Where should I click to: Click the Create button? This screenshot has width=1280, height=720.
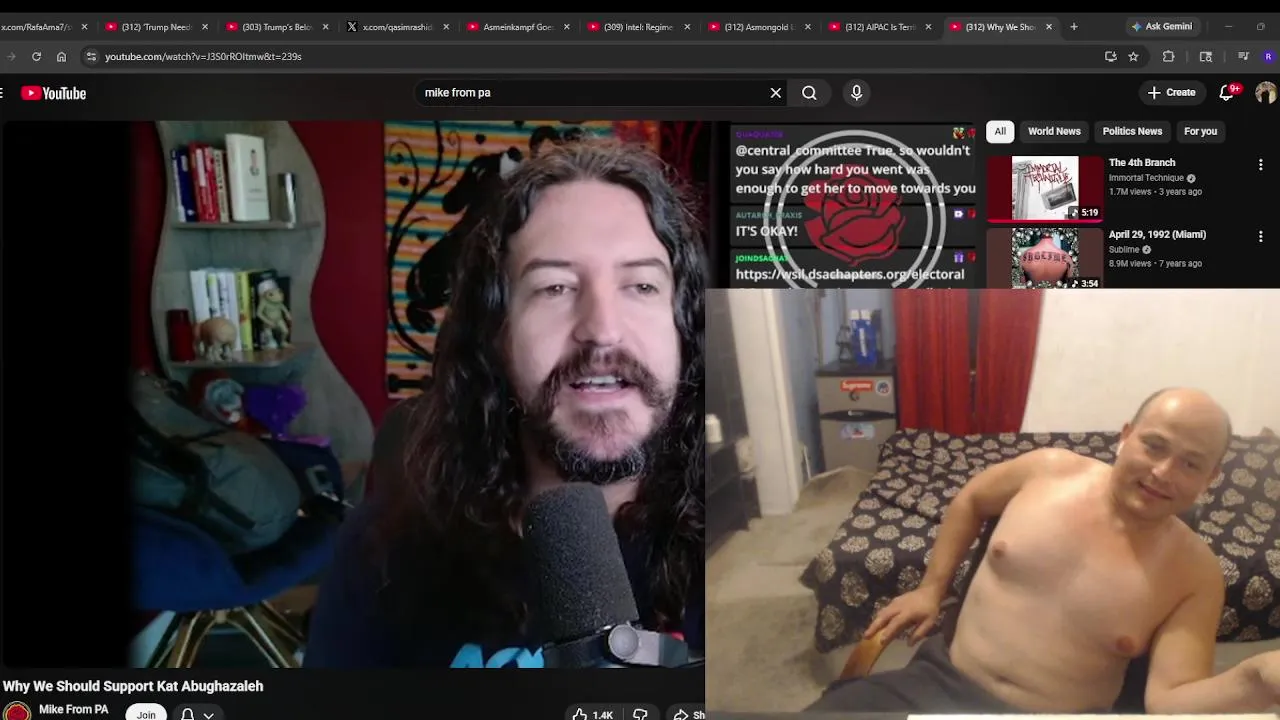1171,93
